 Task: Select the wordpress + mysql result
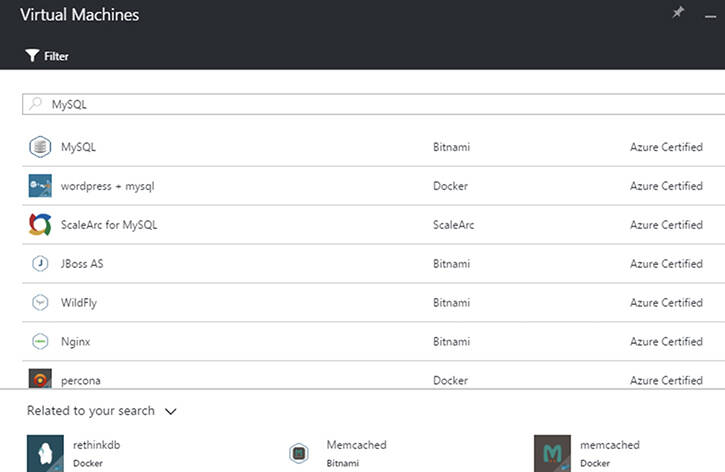point(107,186)
